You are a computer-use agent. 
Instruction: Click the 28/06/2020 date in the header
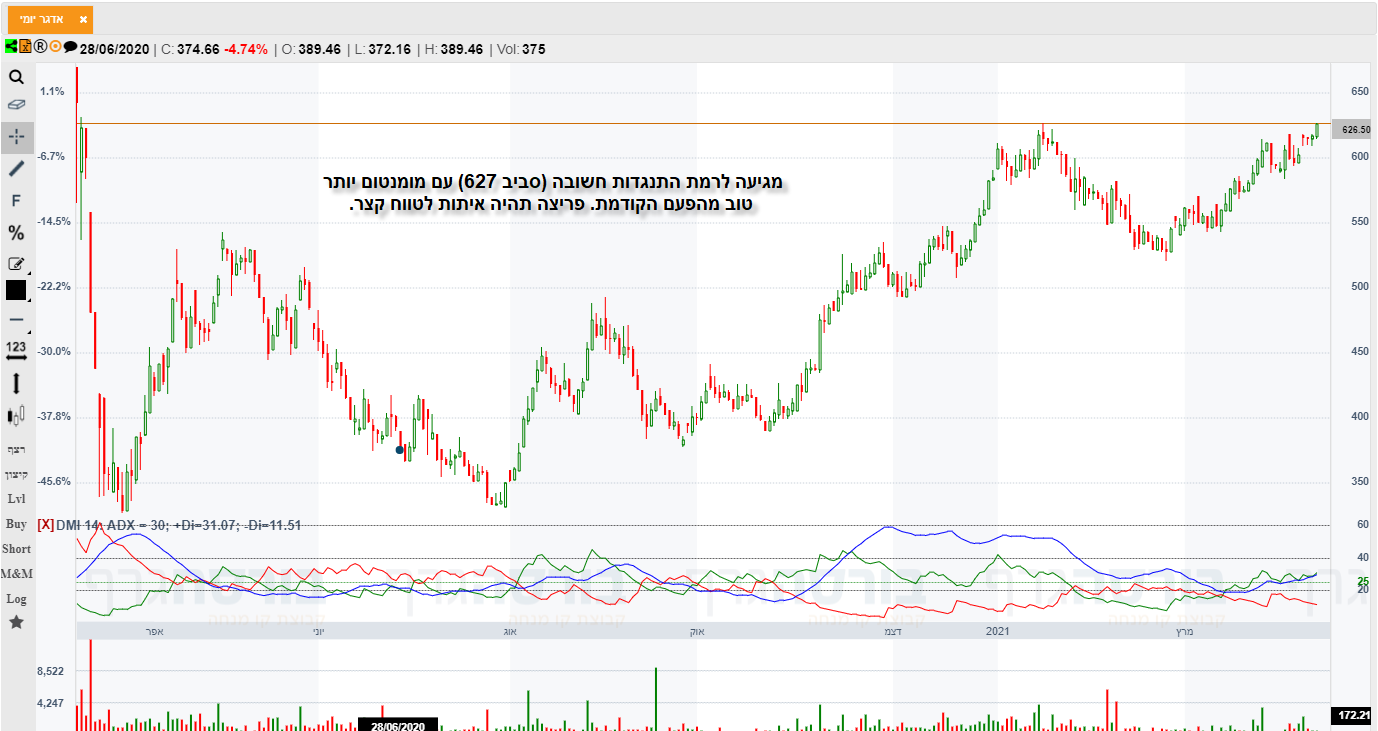tap(114, 49)
